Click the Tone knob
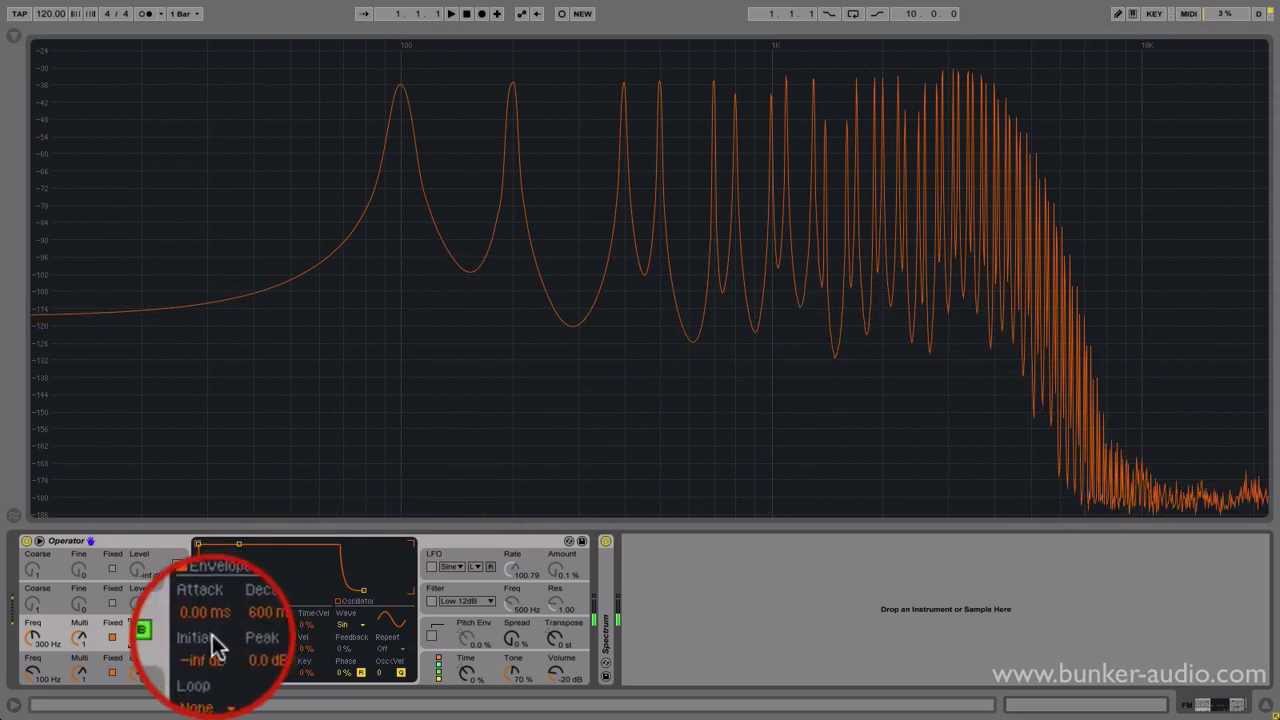The image size is (1280, 720). click(x=512, y=672)
